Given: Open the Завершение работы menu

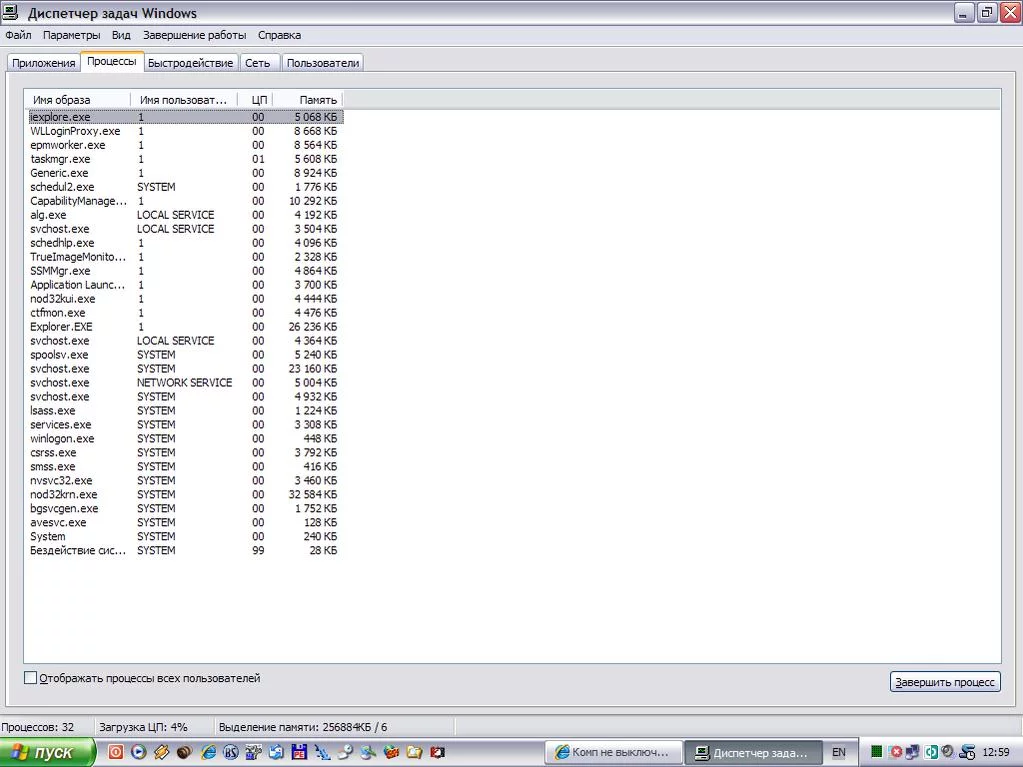Looking at the screenshot, I should (x=194, y=35).
